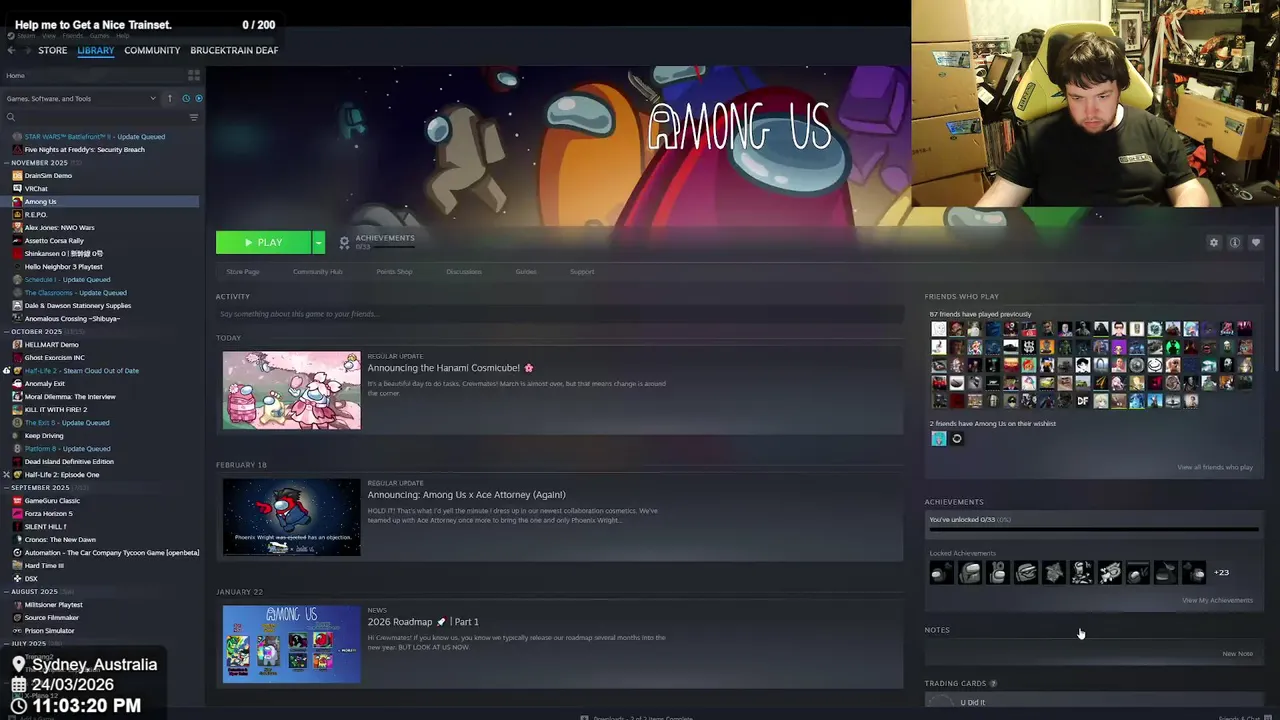Image resolution: width=1280 pixels, height=720 pixels.
Task: Open Ace Attorney news thumbnail
Action: pyautogui.click(x=291, y=517)
